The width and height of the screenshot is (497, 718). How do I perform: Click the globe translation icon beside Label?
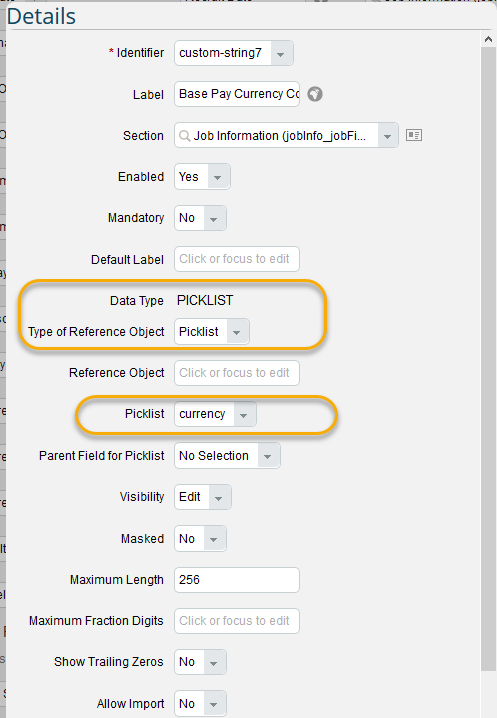(x=315, y=94)
